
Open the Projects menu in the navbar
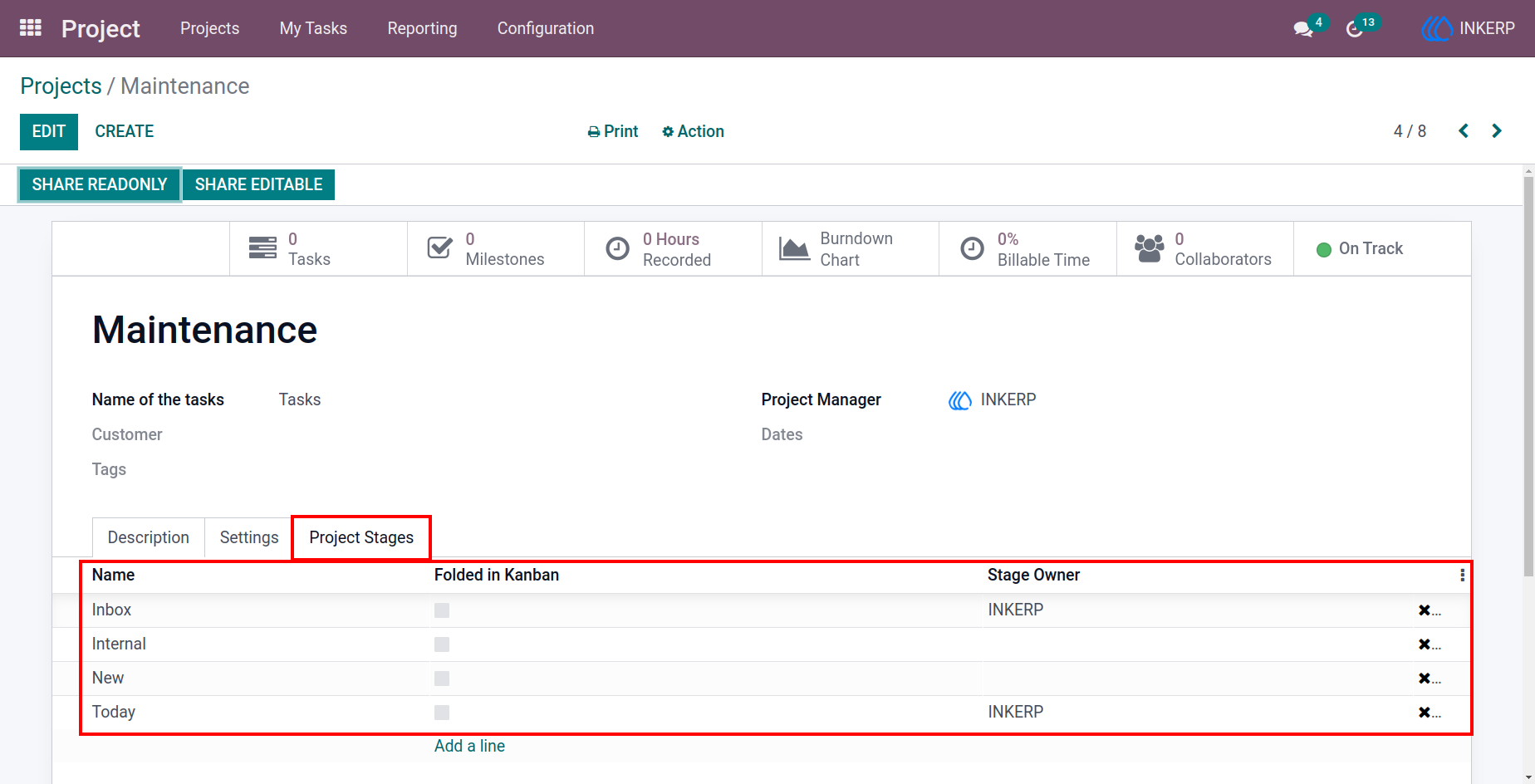(209, 28)
